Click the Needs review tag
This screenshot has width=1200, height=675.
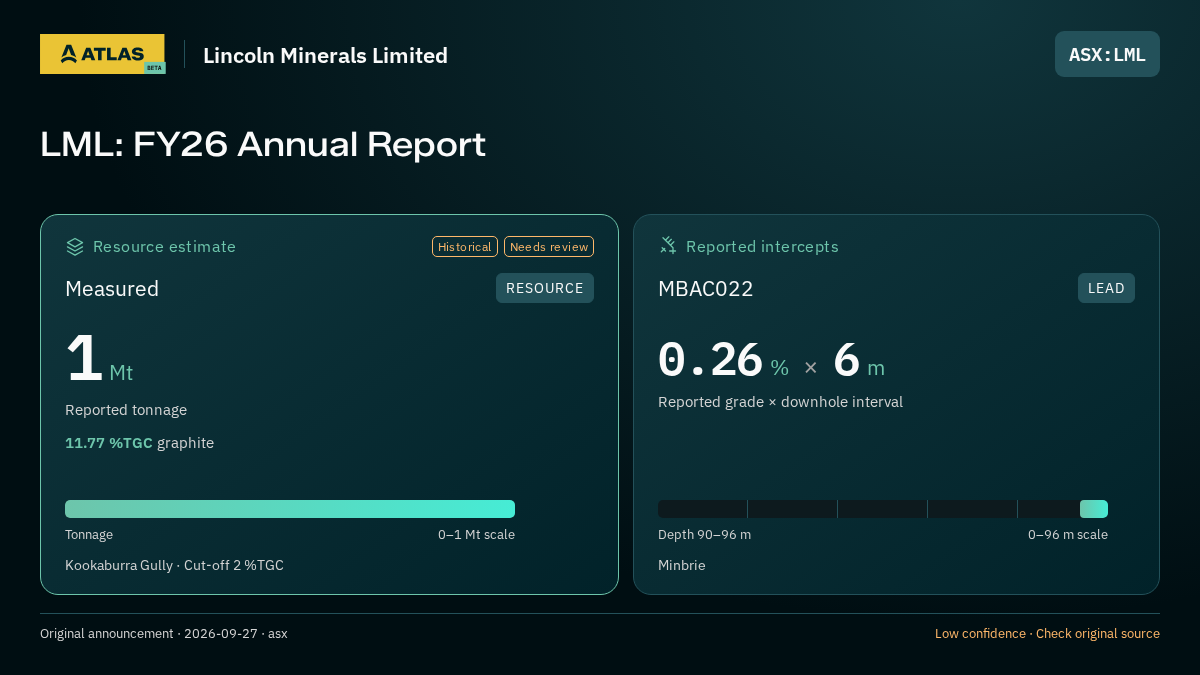(549, 246)
